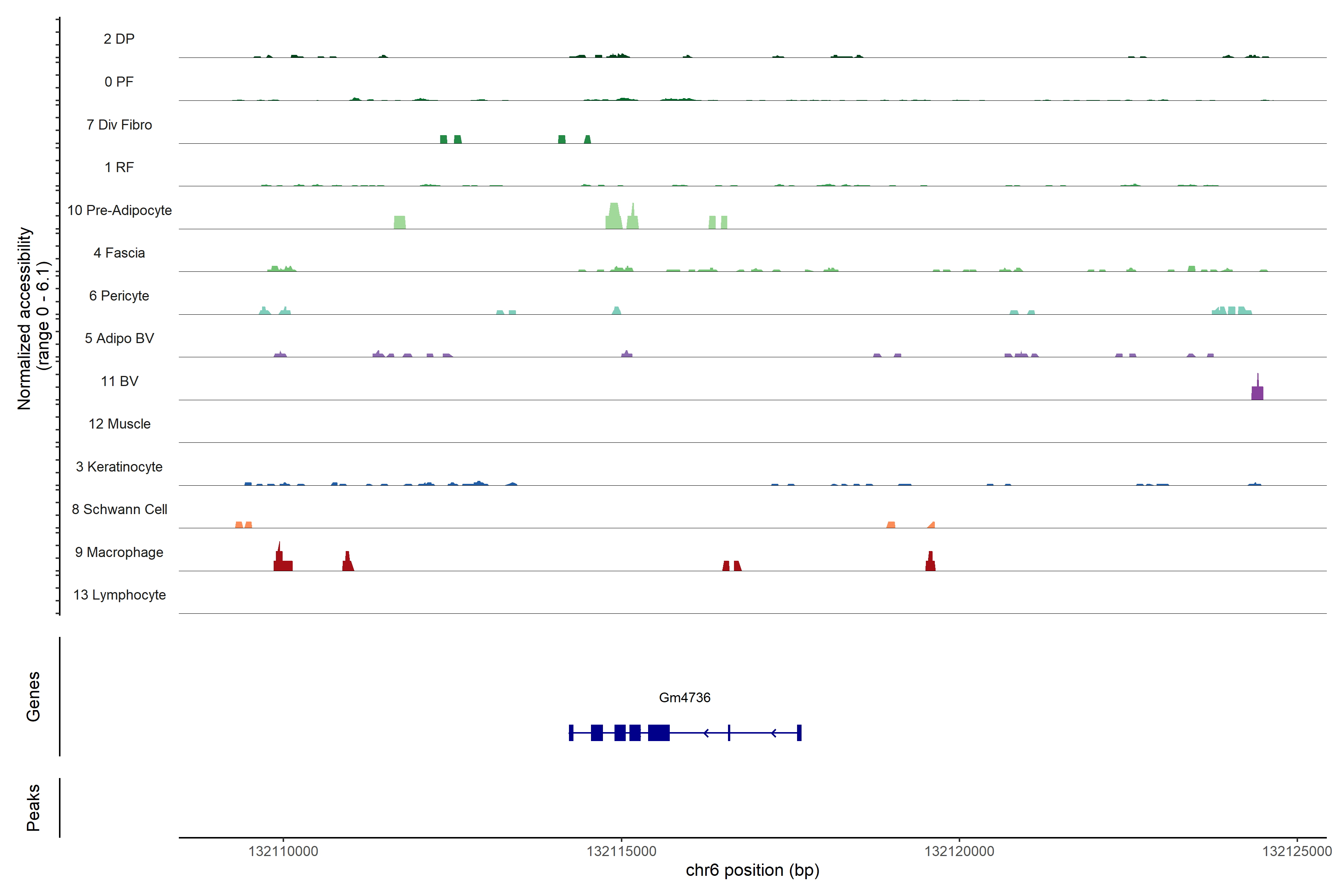Image resolution: width=1344 pixels, height=896 pixels.
Task: Click the 9 Macrophage track label
Action: point(119,553)
